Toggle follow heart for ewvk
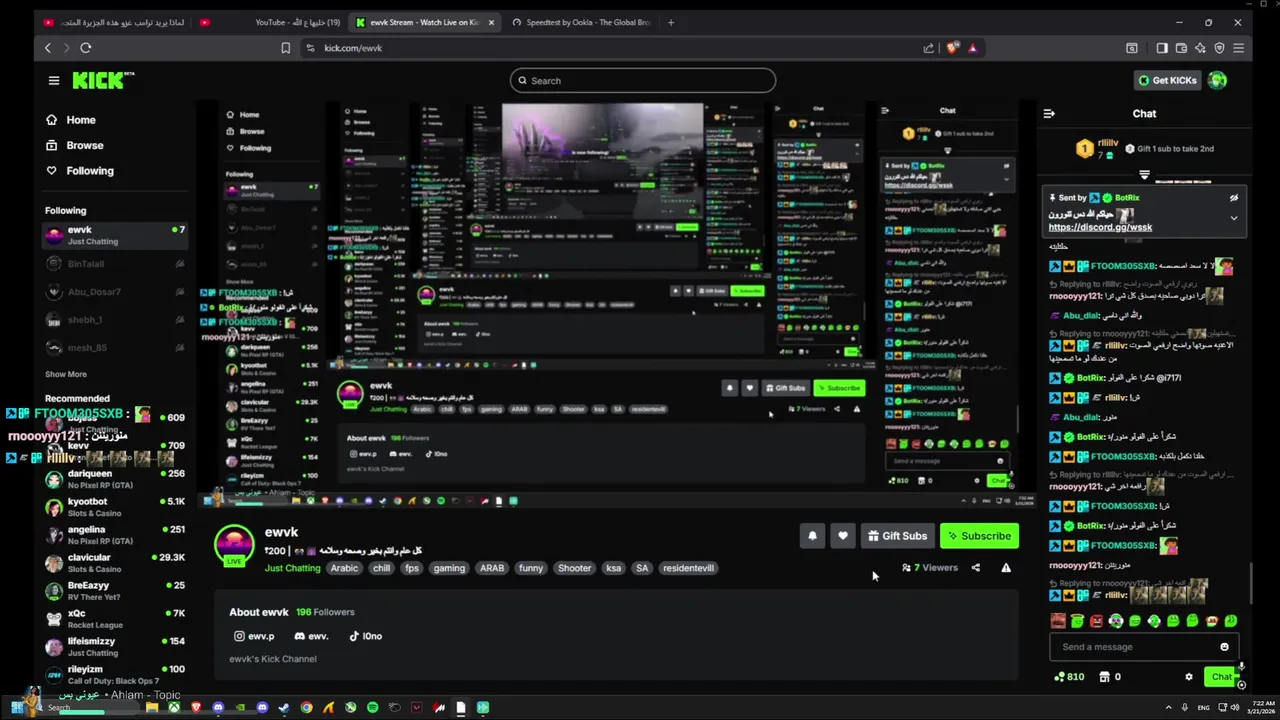1280x720 pixels. tap(843, 536)
